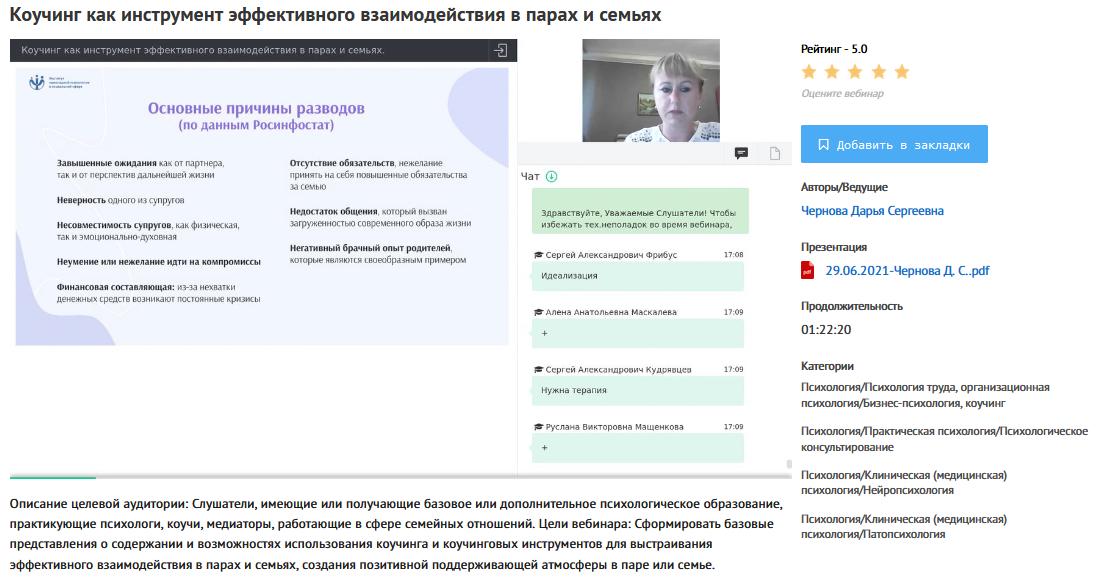The image size is (1105, 578).
Task: Give a five-star rating using the last star
Action: tap(902, 72)
